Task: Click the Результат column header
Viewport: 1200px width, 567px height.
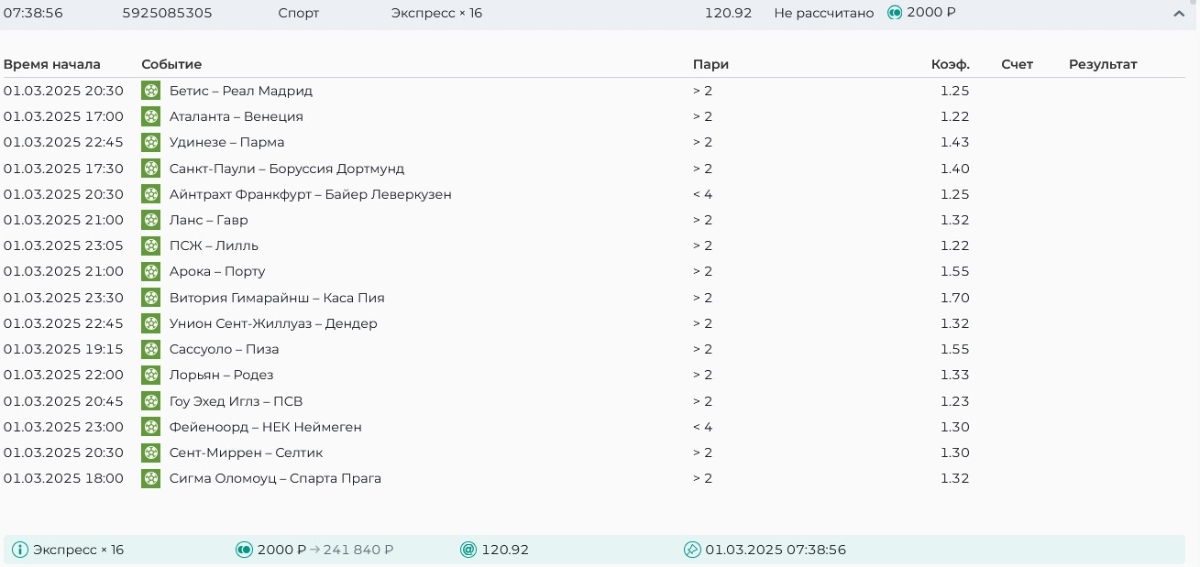Action: 1103,64
